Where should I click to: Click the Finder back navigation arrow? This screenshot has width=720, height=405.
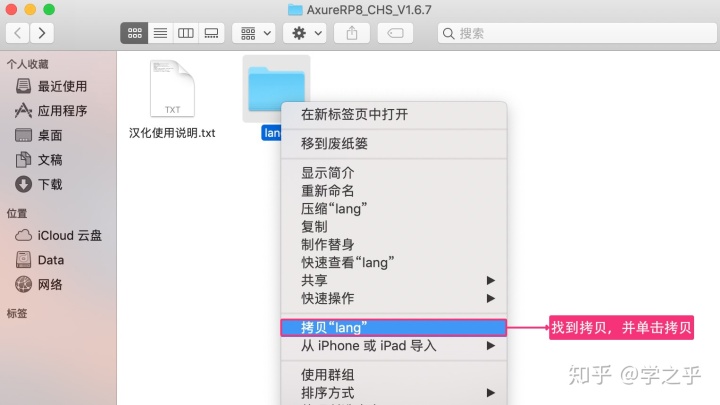tap(18, 33)
